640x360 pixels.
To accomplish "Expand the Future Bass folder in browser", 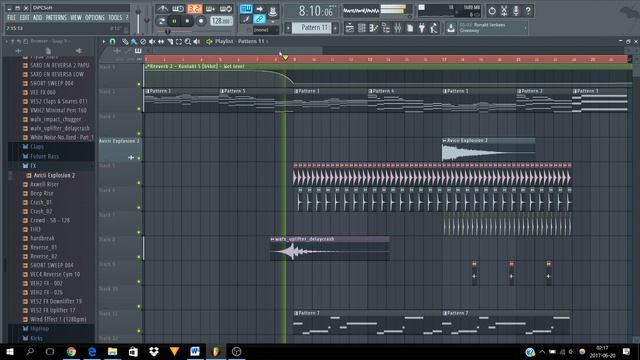I will (44, 156).
